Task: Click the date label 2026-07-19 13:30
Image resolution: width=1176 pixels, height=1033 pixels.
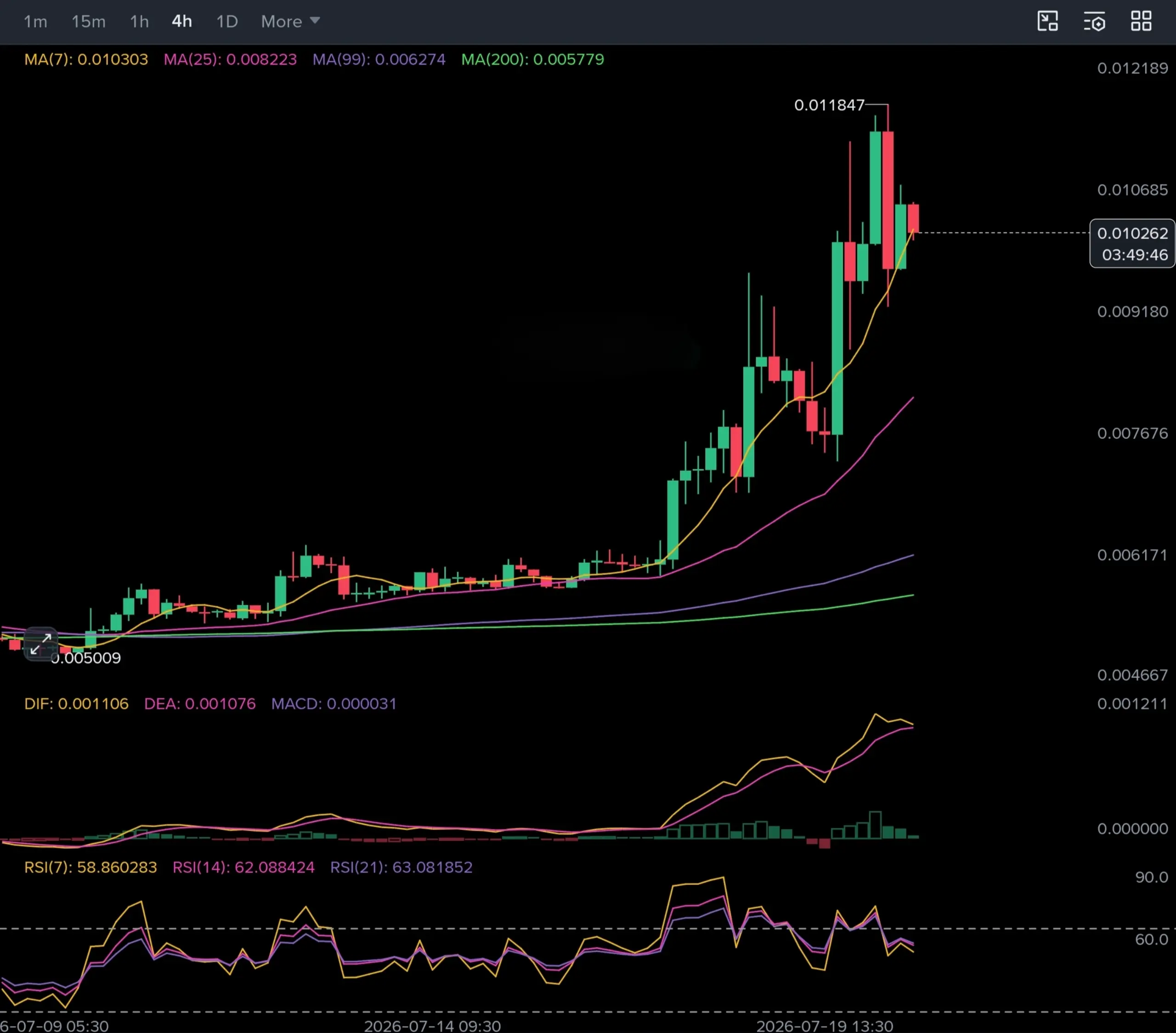Action: click(825, 1026)
